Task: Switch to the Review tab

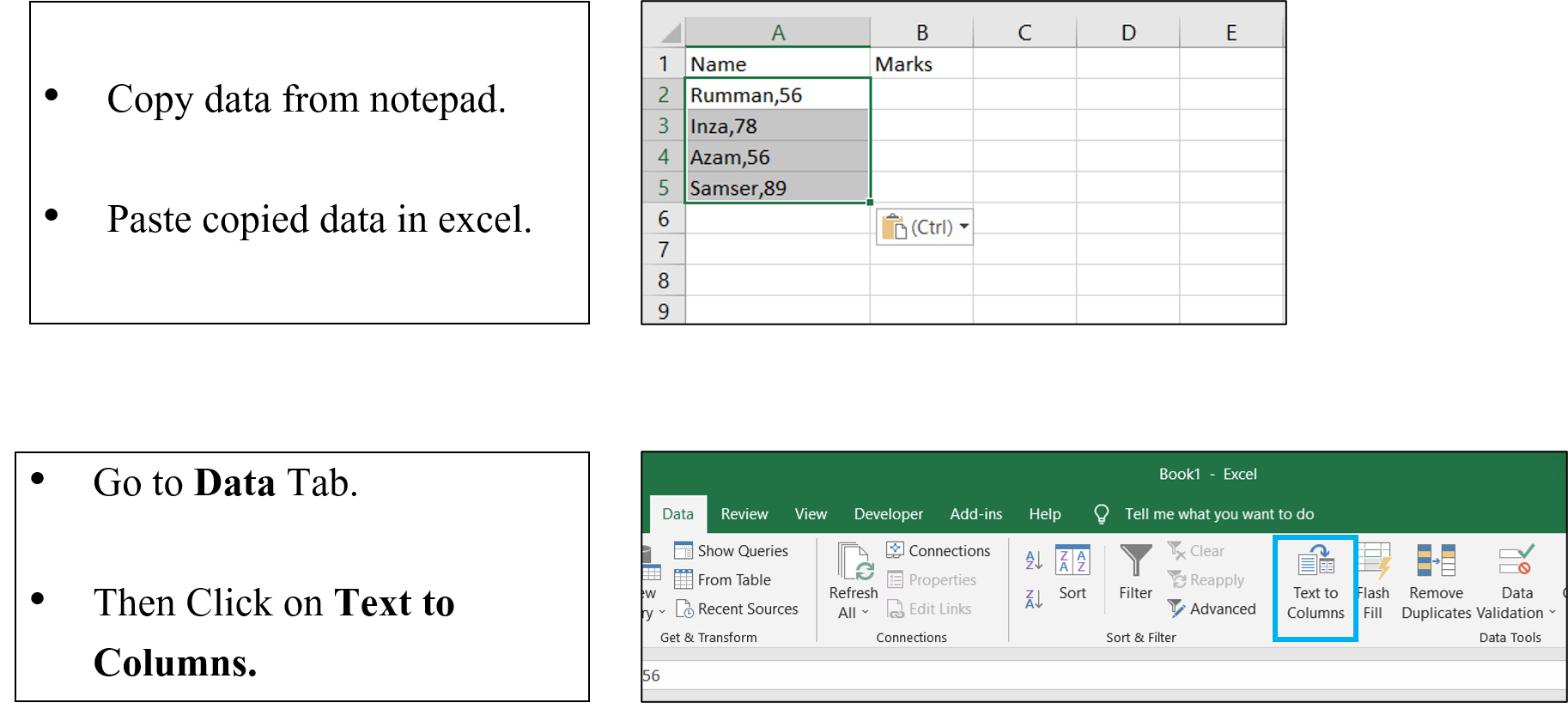Action: point(744,514)
